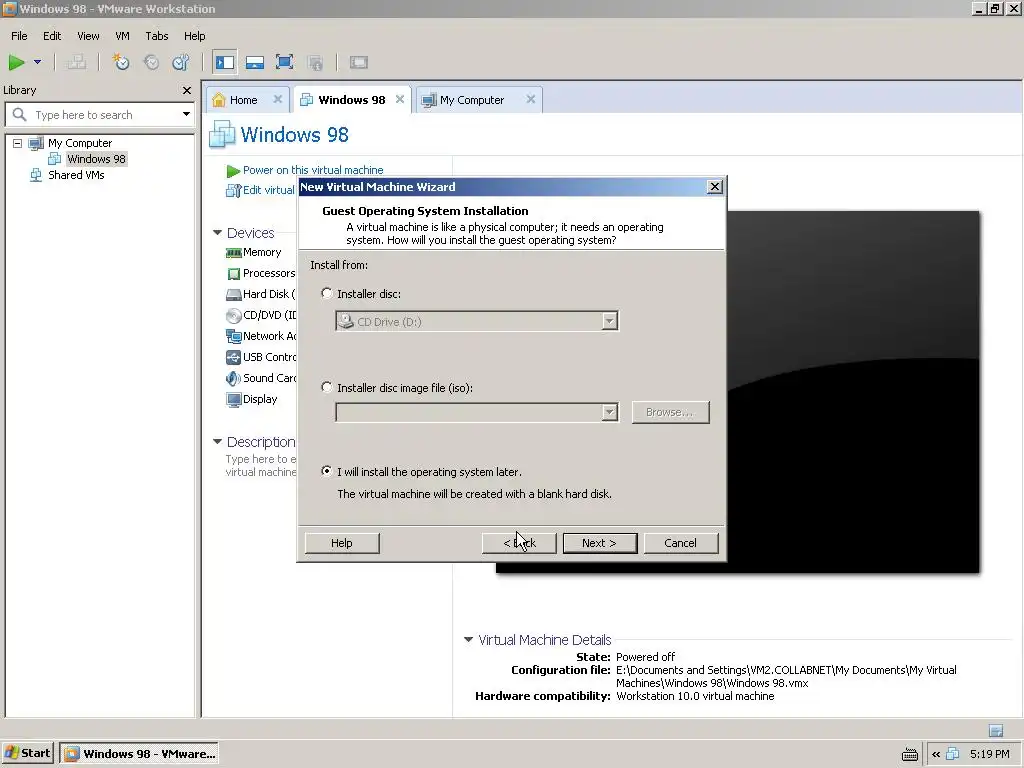Click the Unity mode toolbar icon
The width and height of the screenshot is (1024, 768).
315,62
